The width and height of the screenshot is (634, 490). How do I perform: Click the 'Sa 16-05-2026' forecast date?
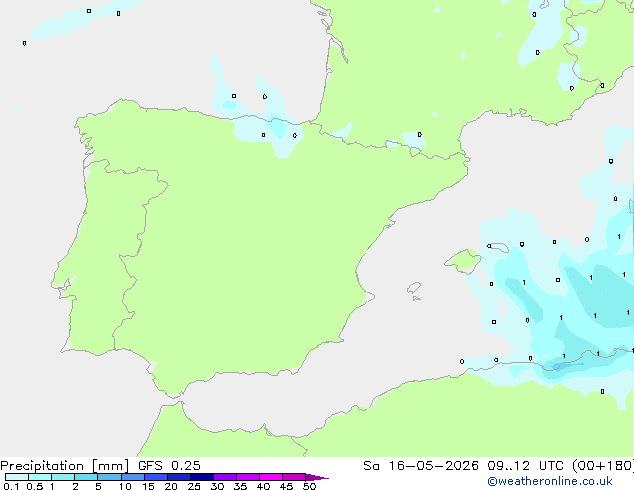(421, 466)
